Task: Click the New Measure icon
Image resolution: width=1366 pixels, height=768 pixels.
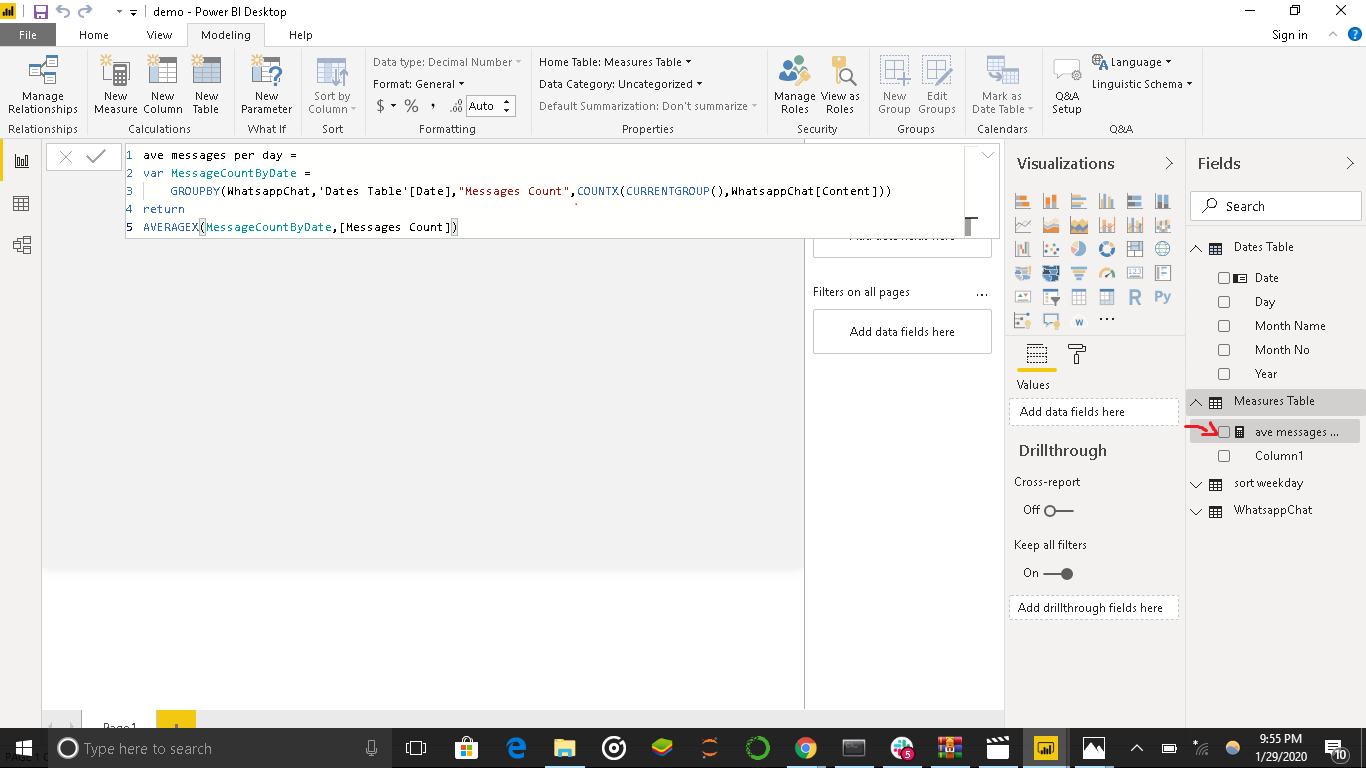Action: 116,84
